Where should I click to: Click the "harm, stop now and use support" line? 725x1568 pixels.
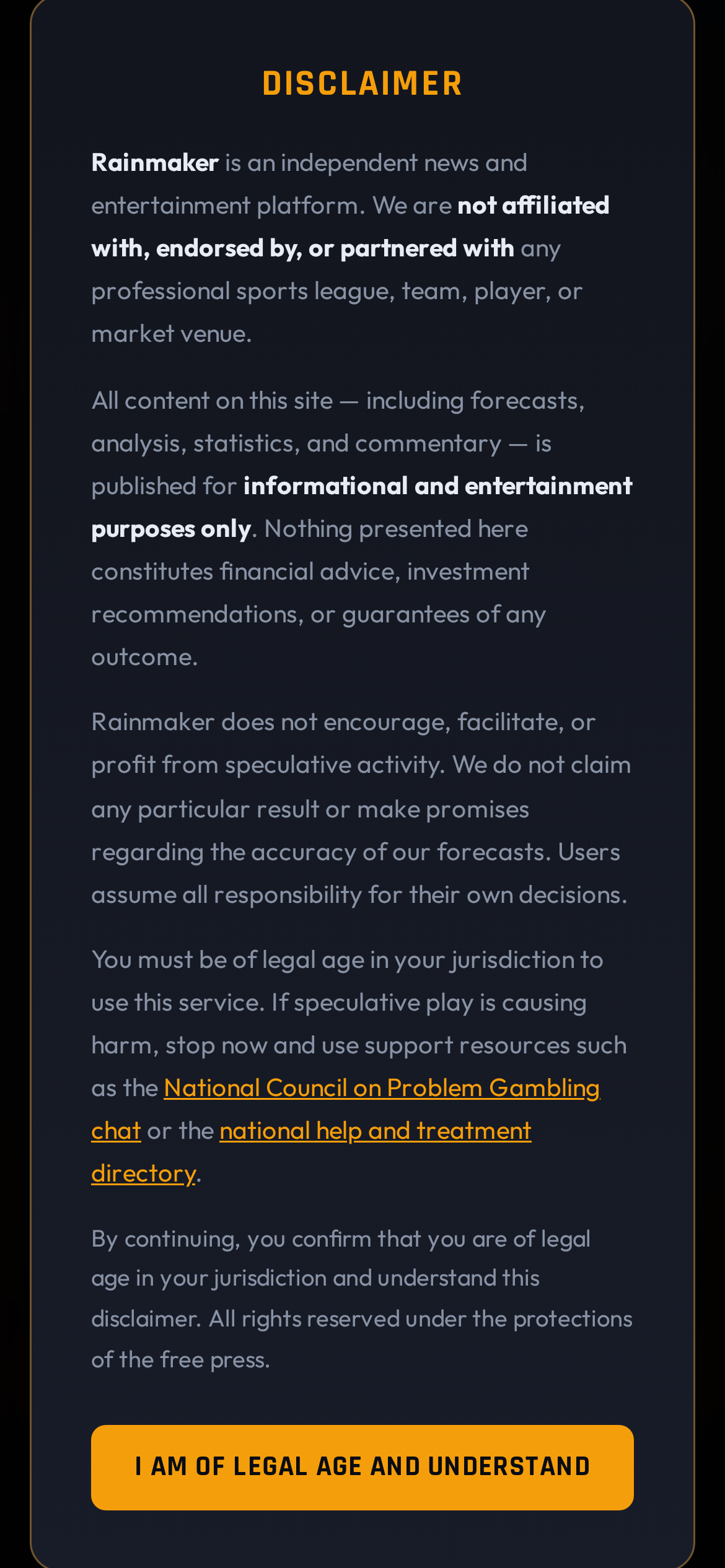pyautogui.click(x=359, y=1045)
